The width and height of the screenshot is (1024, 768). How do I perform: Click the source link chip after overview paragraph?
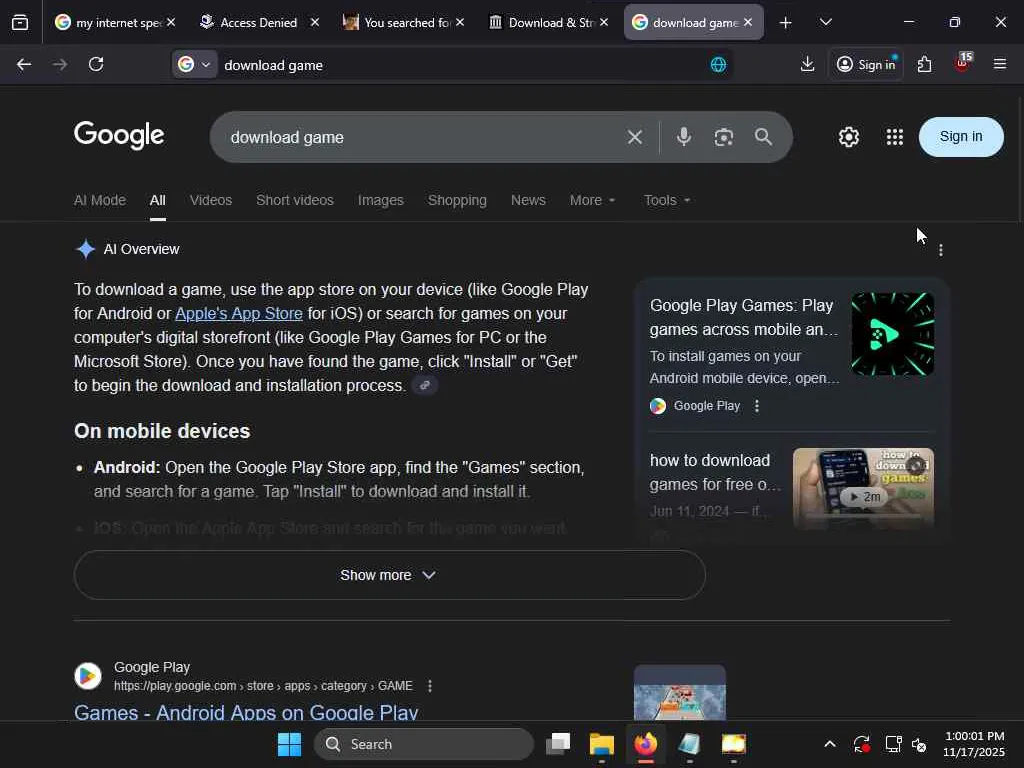tap(425, 385)
